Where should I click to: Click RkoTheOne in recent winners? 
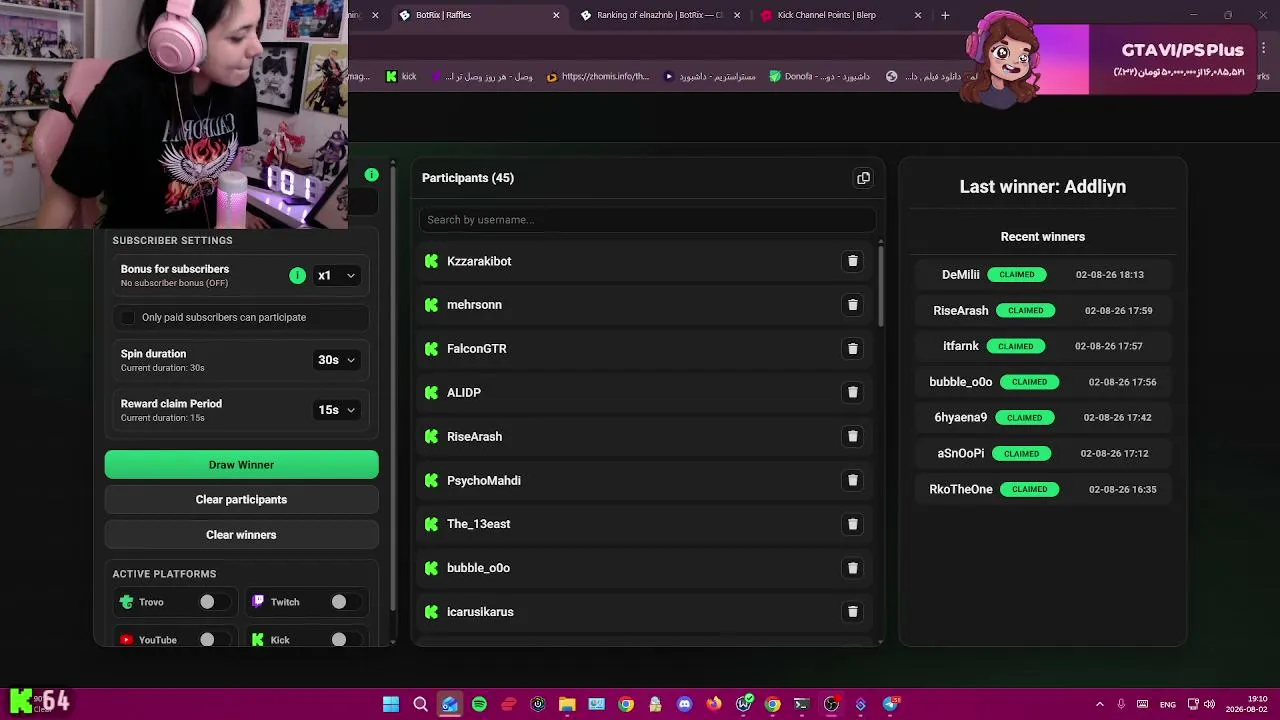point(960,490)
